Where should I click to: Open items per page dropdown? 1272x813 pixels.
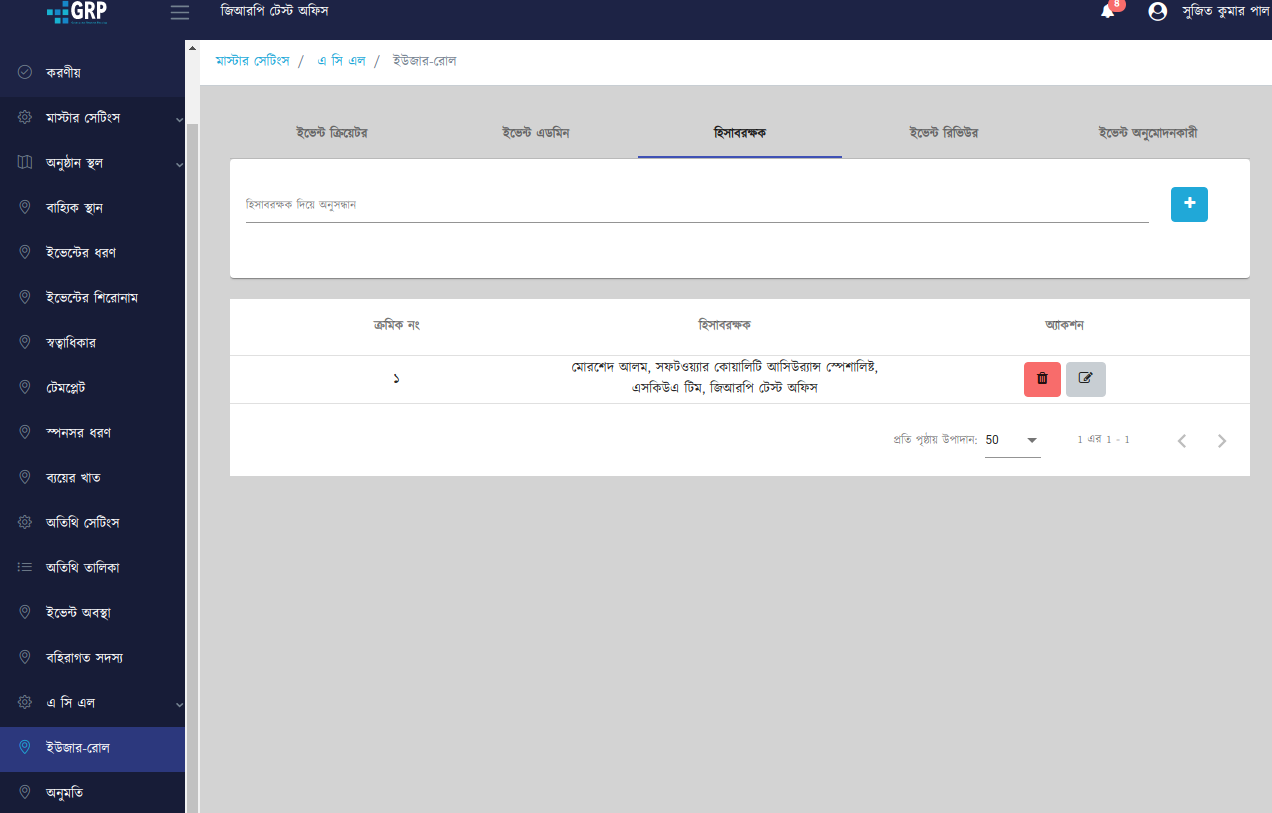click(x=1012, y=440)
